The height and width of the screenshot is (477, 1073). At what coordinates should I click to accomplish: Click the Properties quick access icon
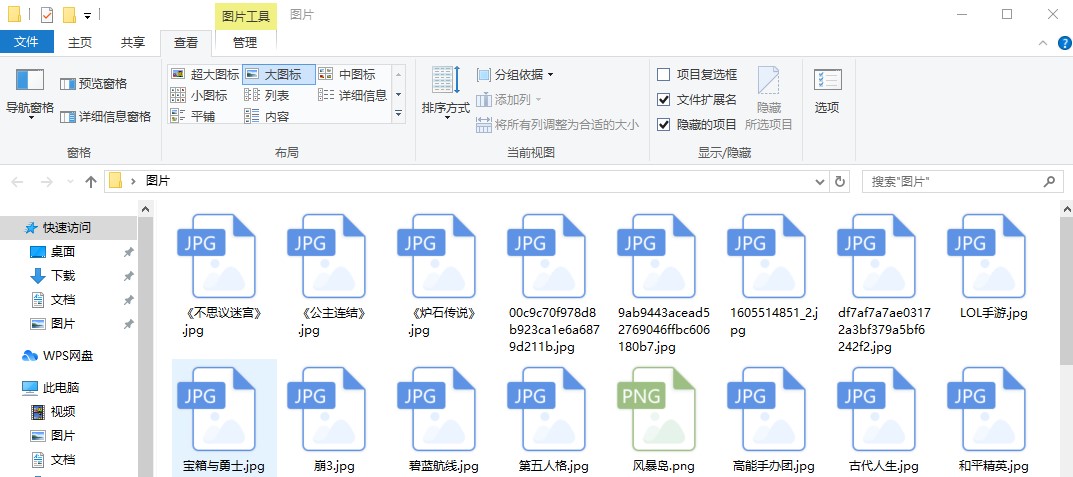pos(47,14)
